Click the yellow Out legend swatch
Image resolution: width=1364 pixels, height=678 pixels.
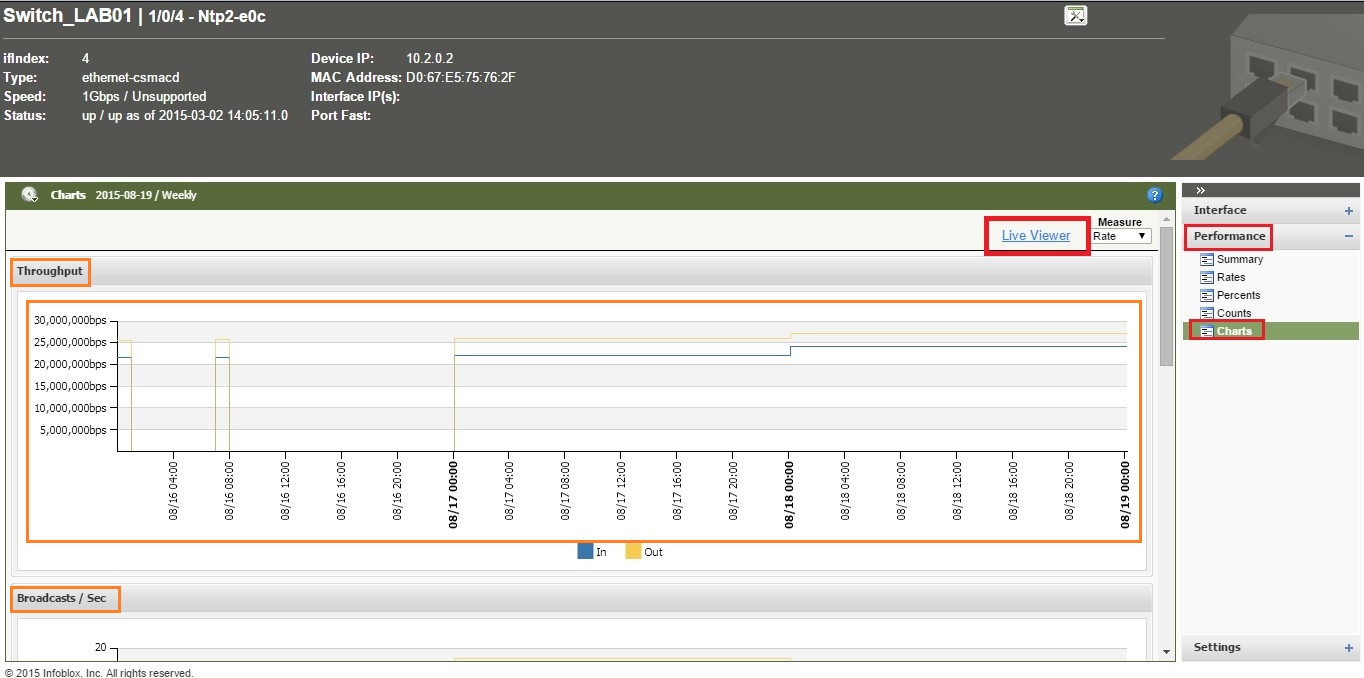pyautogui.click(x=633, y=551)
